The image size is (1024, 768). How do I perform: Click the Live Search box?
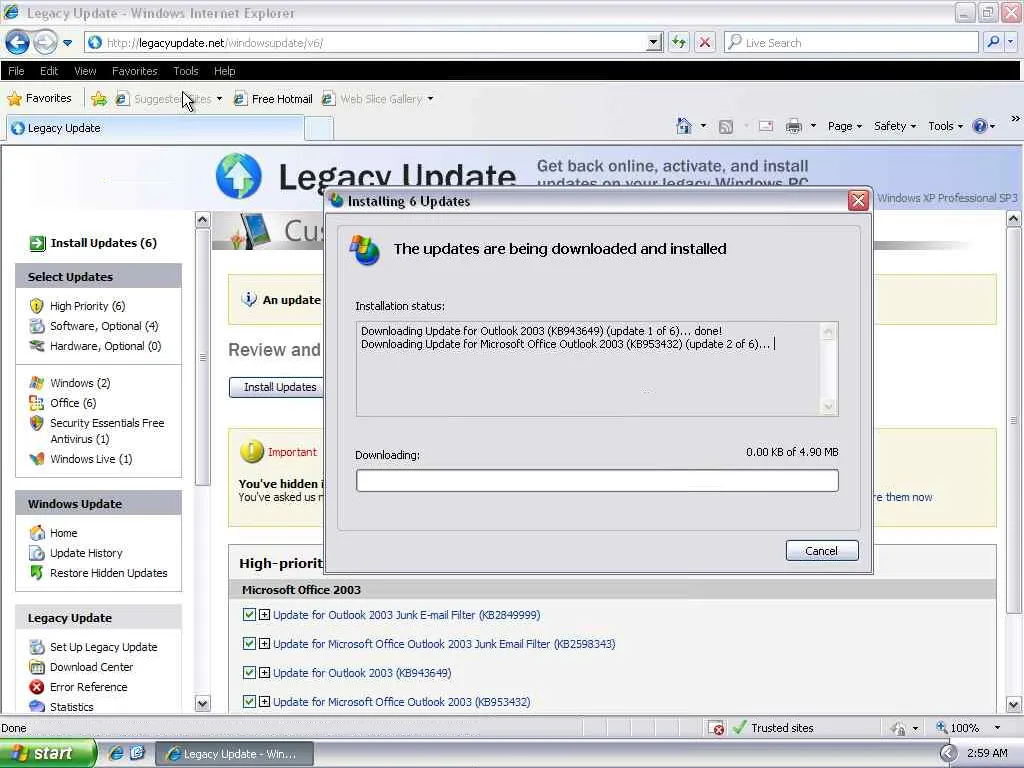point(851,42)
